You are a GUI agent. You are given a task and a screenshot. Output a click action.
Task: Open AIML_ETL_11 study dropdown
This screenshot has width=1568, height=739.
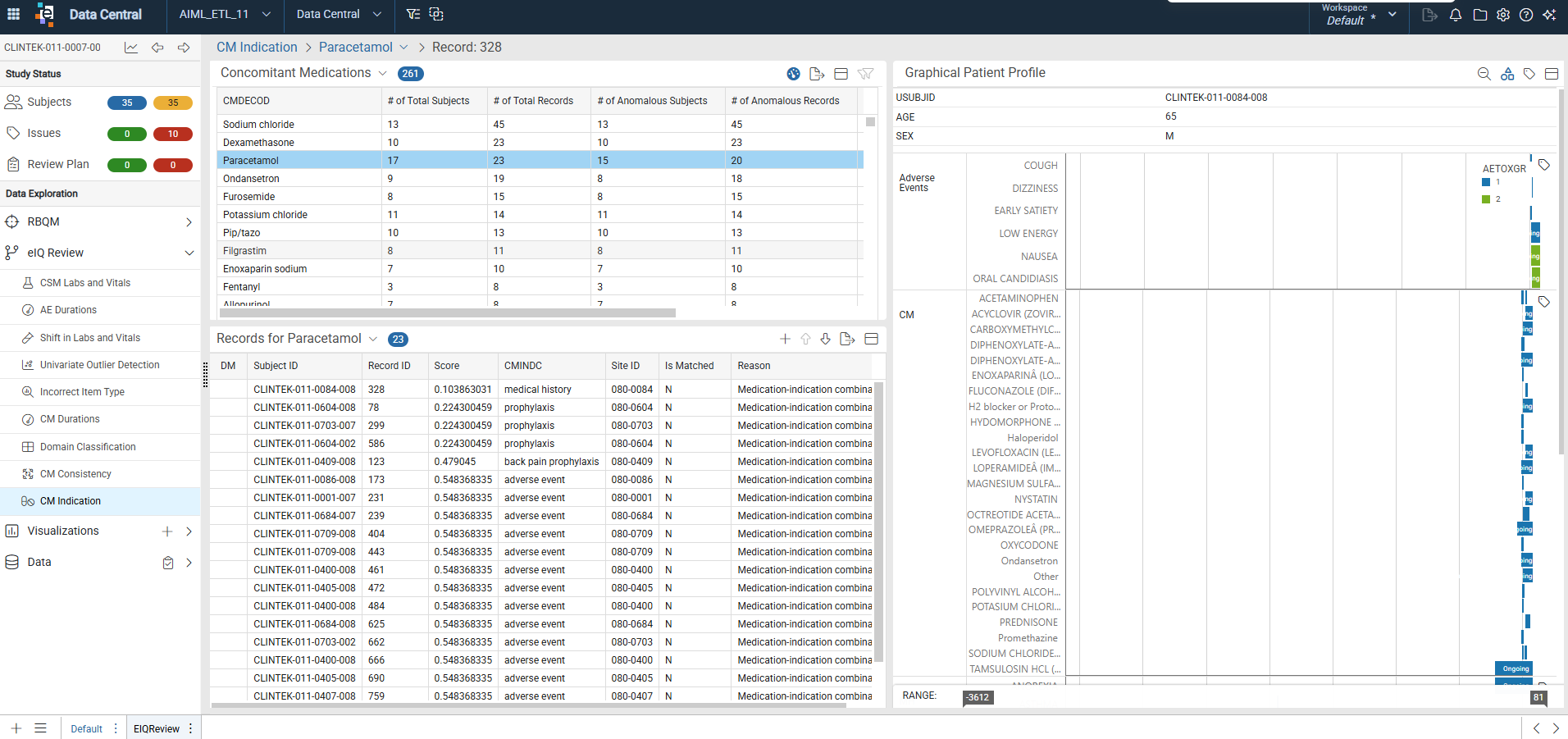225,14
